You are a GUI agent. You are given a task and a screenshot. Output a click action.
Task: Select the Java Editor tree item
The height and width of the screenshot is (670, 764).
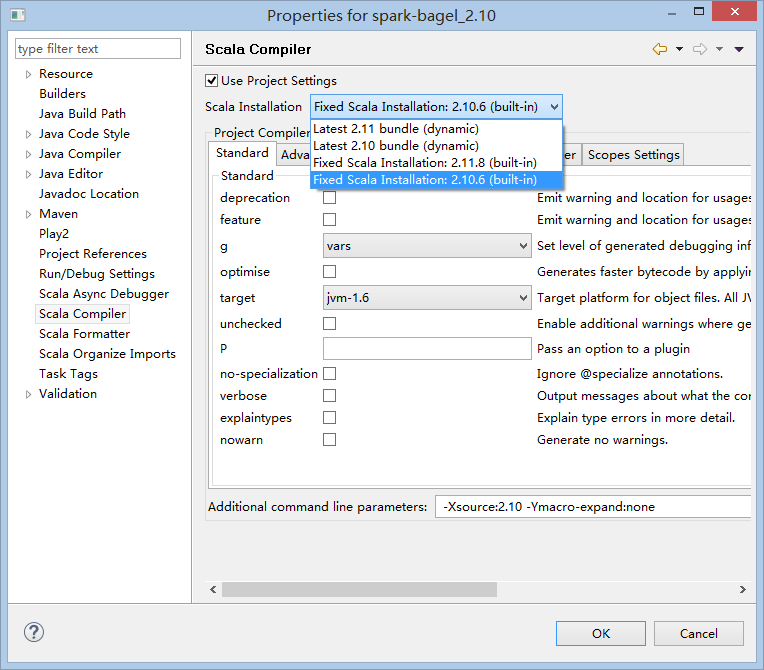[x=71, y=174]
